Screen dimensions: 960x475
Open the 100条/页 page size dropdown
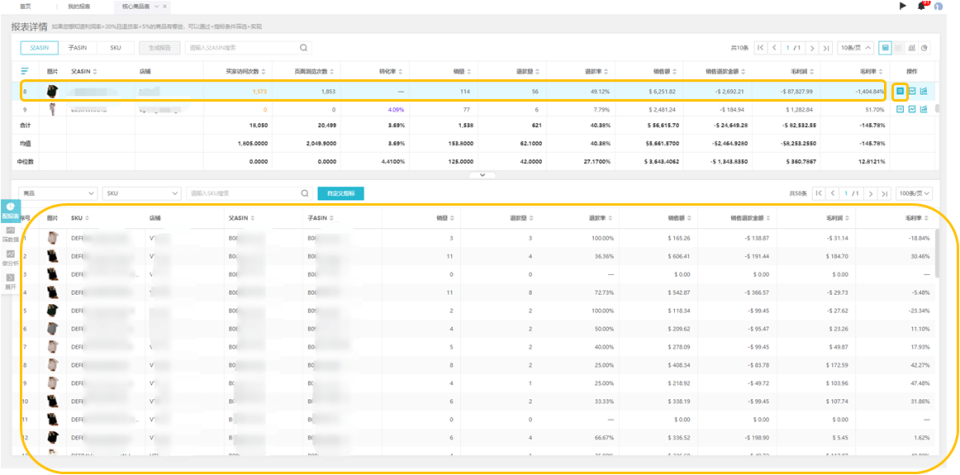914,193
